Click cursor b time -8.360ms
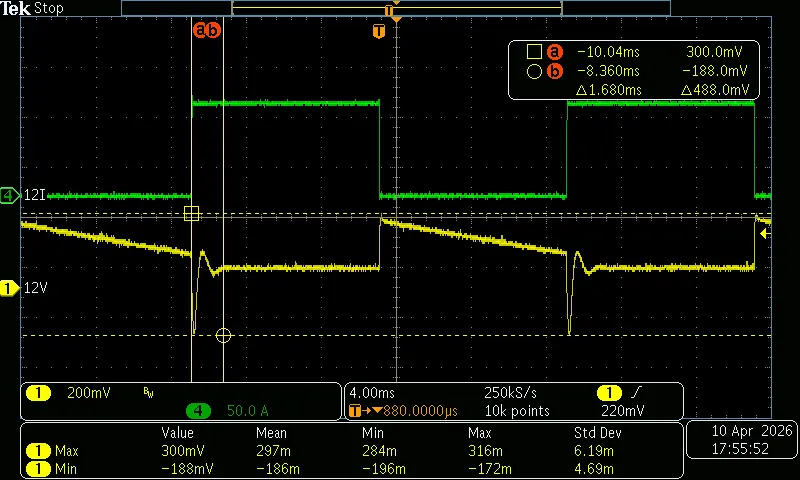The width and height of the screenshot is (800, 480). click(608, 71)
